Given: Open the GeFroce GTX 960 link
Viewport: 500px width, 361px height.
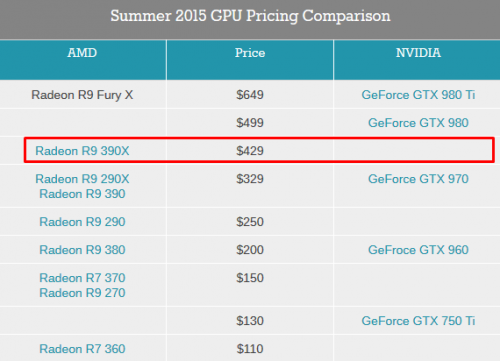Looking at the screenshot, I should click(x=418, y=250).
